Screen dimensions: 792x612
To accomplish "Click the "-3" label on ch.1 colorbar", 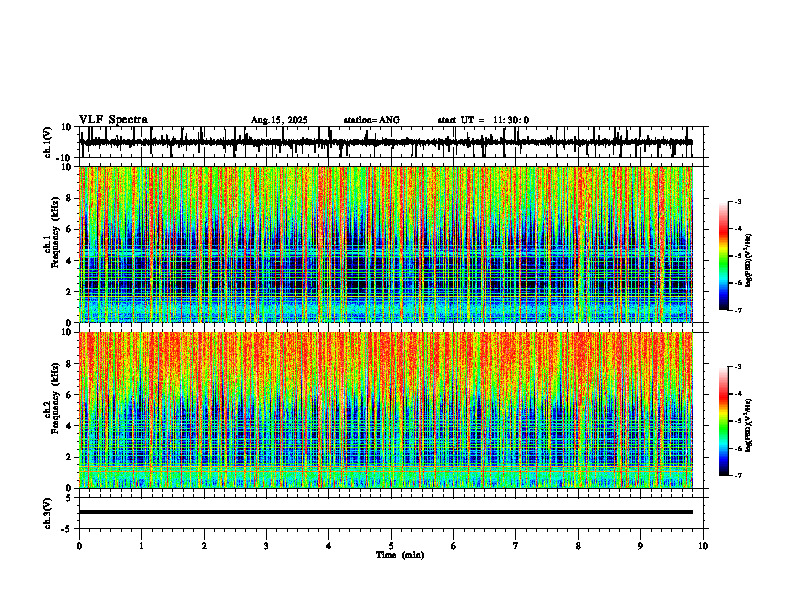I will tap(738, 201).
